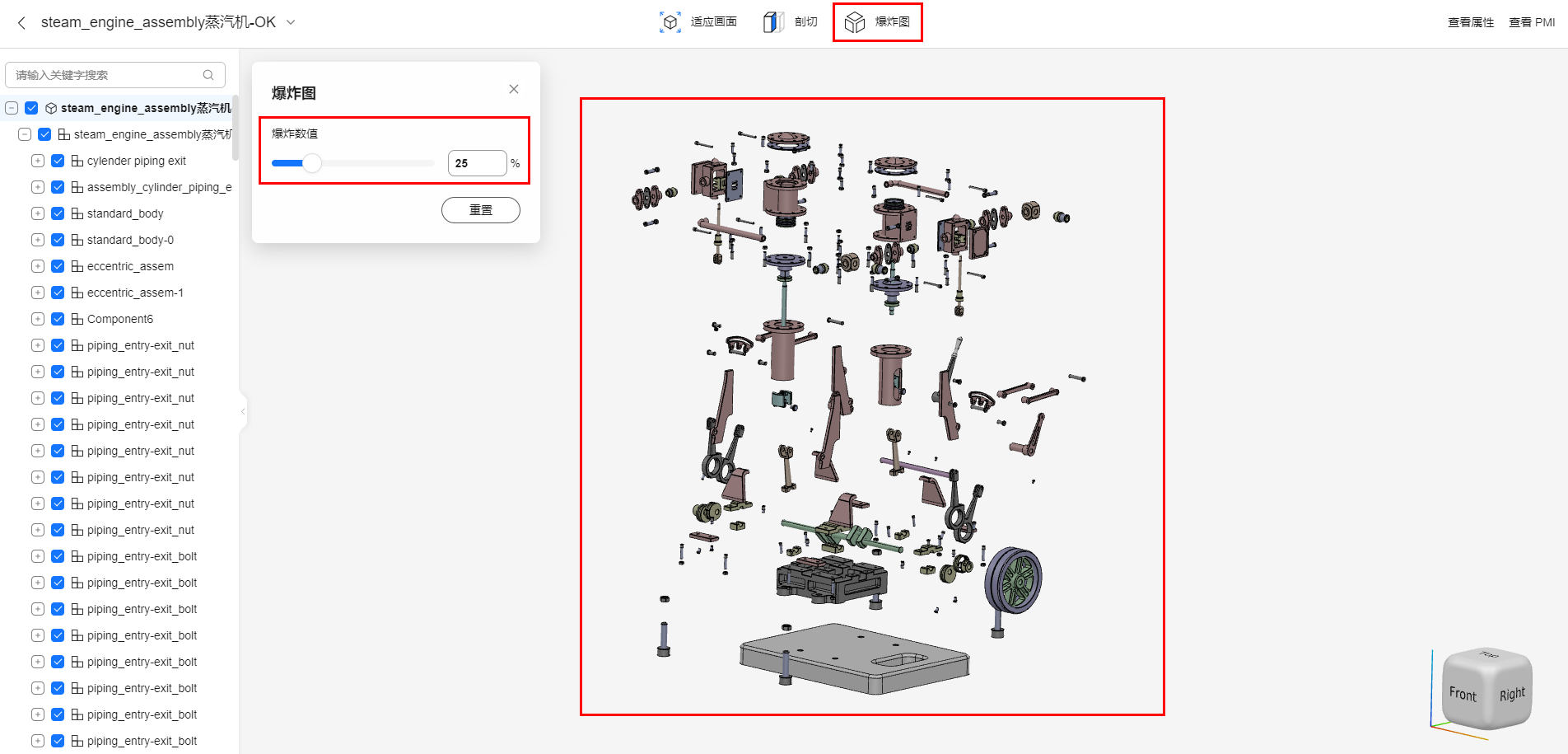Close the 爆炸图 panel
The image size is (1568, 754).
click(x=514, y=89)
